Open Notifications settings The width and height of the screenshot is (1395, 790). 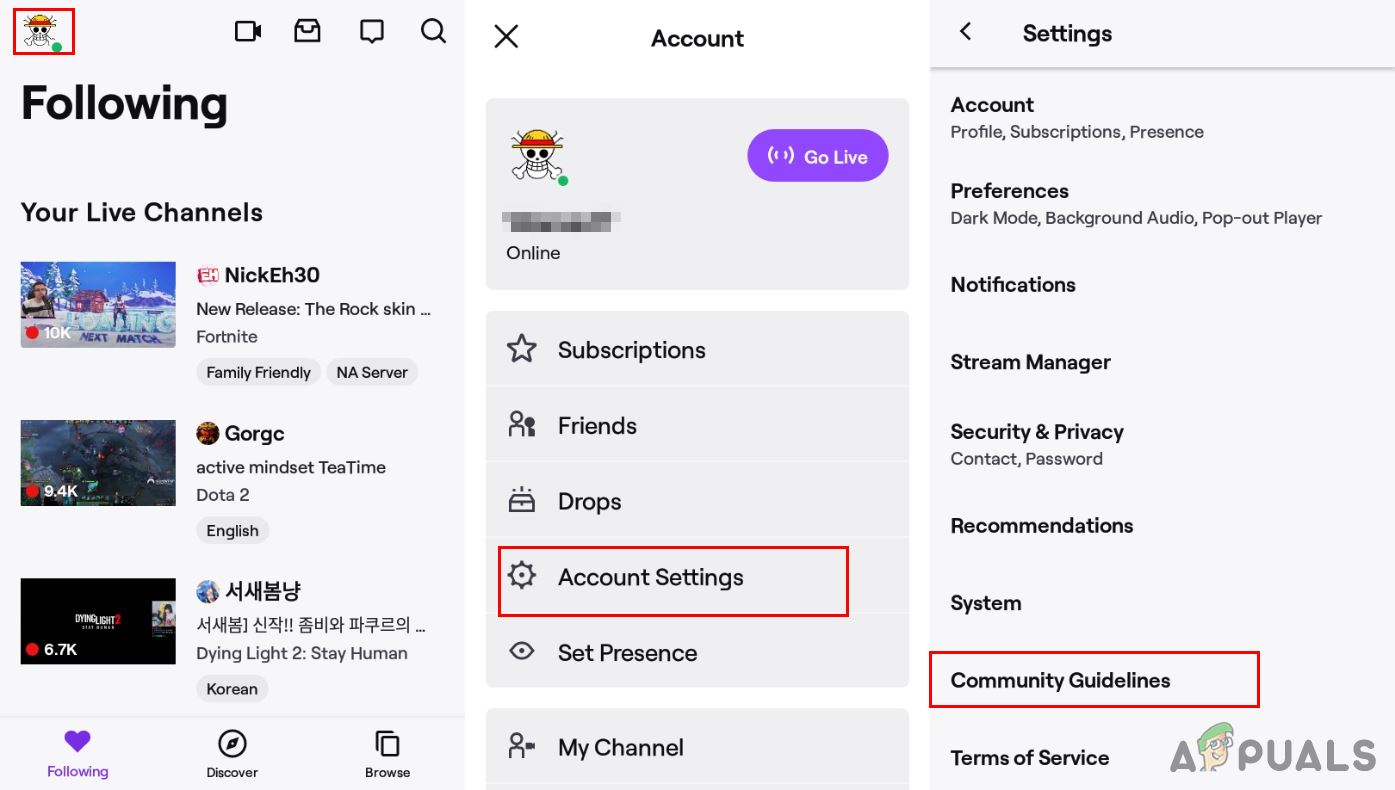click(x=1162, y=284)
